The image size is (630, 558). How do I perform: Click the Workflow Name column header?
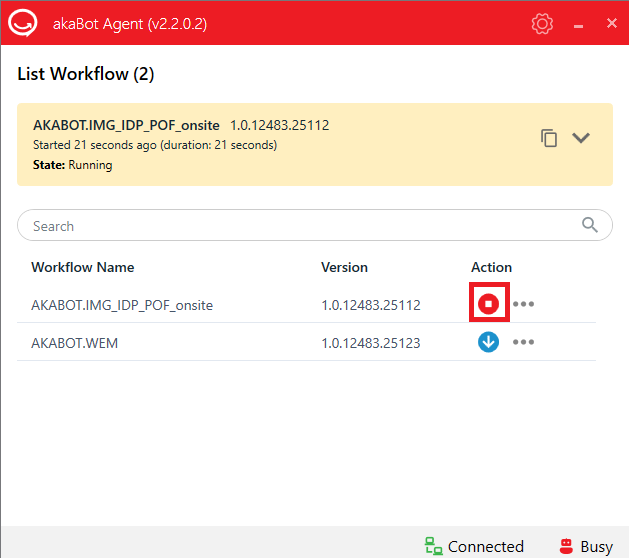pos(83,267)
